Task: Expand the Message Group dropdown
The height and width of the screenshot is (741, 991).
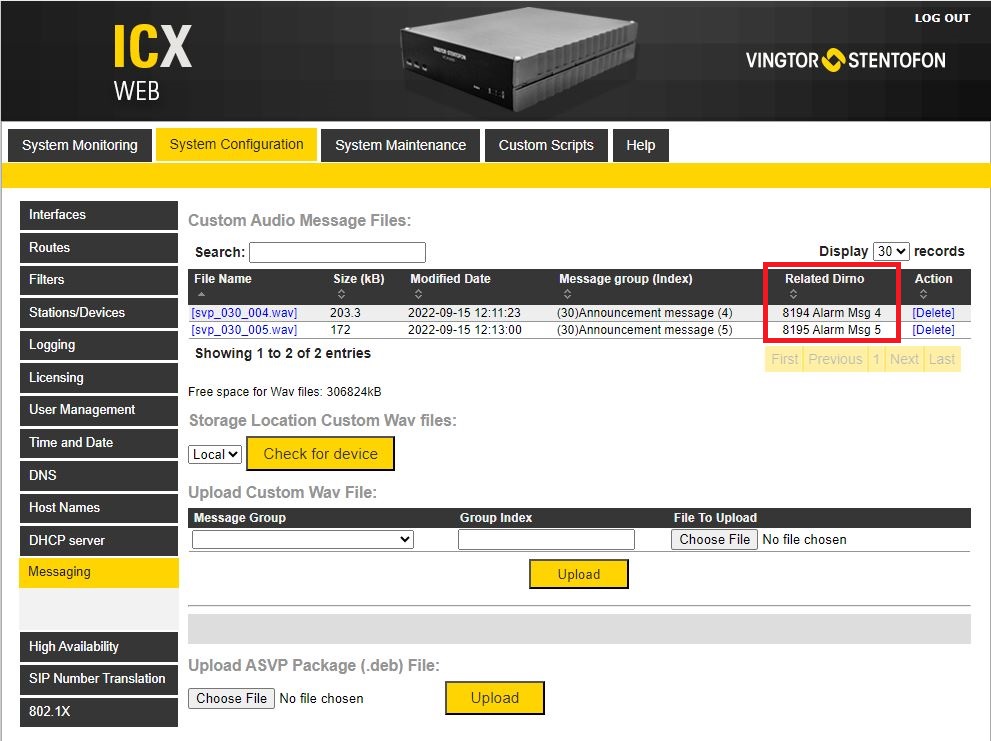Action: coord(302,539)
